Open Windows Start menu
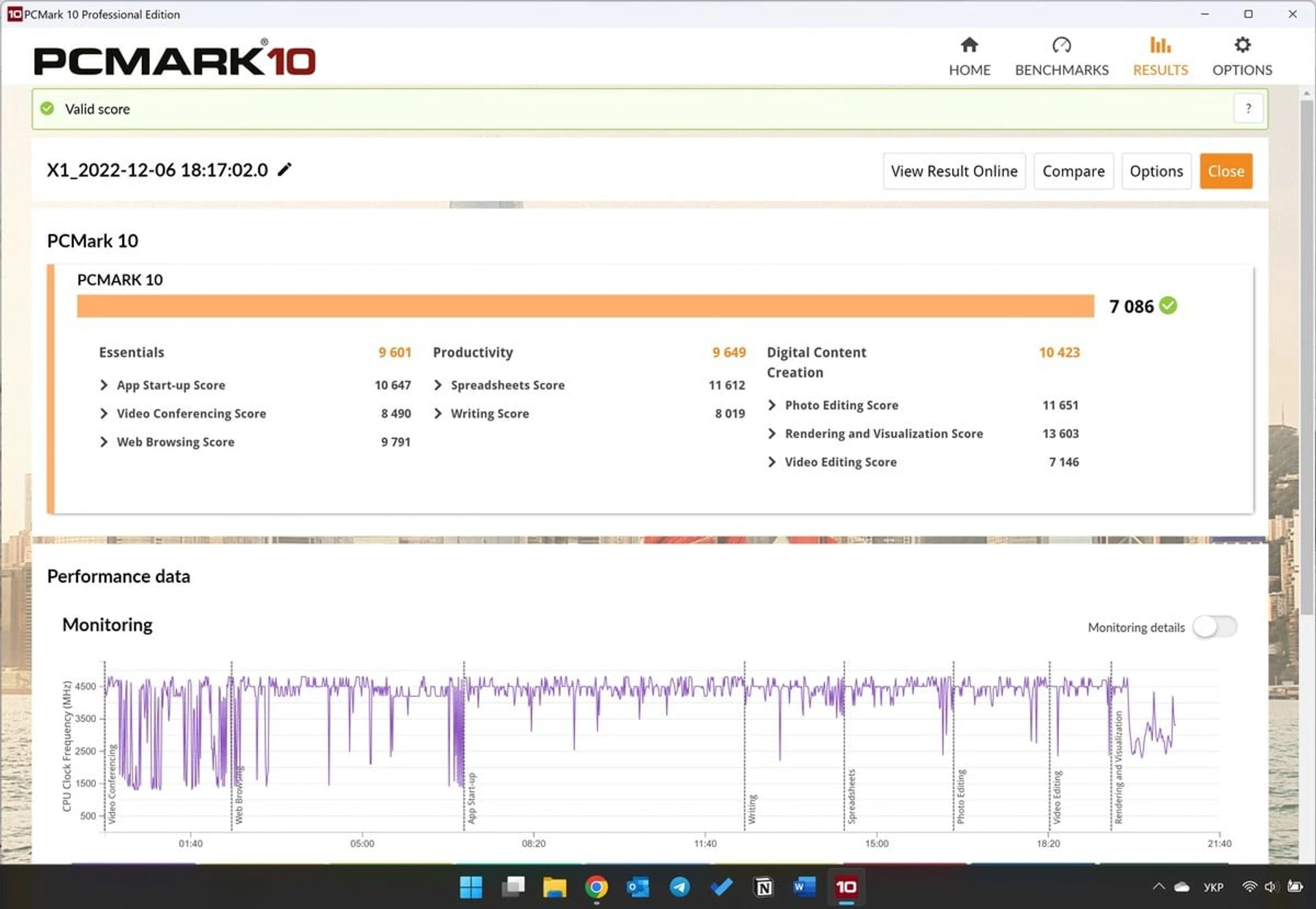This screenshot has height=909, width=1316. coord(470,887)
